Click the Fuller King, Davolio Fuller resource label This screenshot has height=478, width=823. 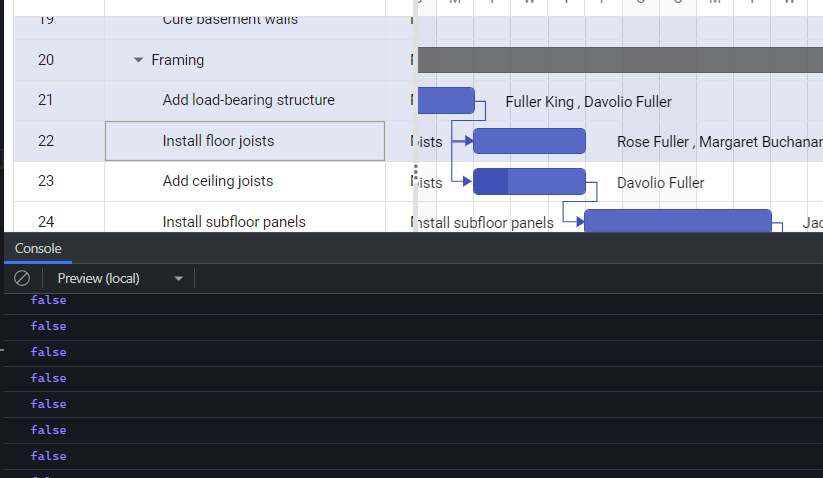point(588,101)
